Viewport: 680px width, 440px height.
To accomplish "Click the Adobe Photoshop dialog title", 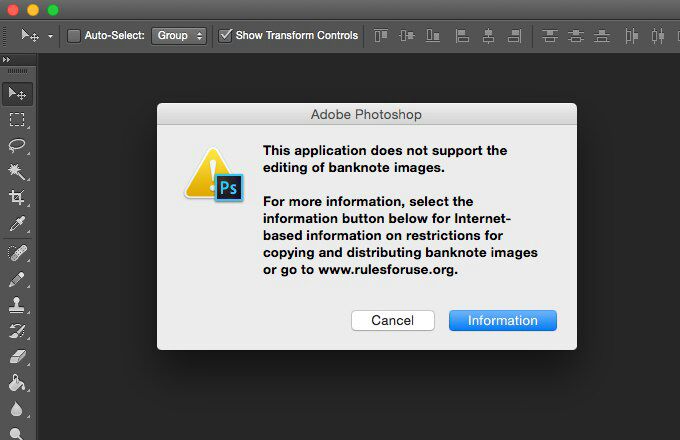I will point(366,114).
